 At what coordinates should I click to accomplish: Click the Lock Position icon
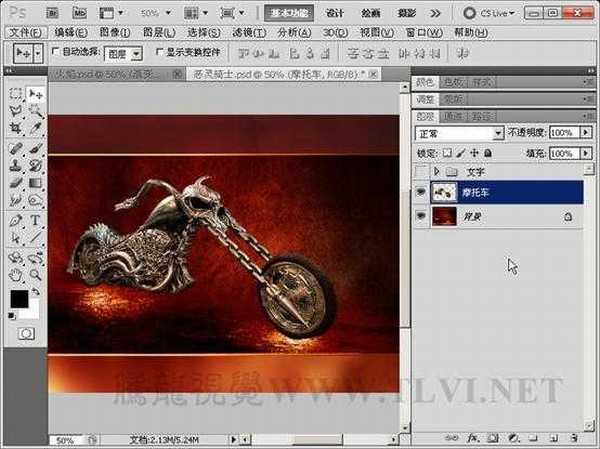tap(475, 153)
